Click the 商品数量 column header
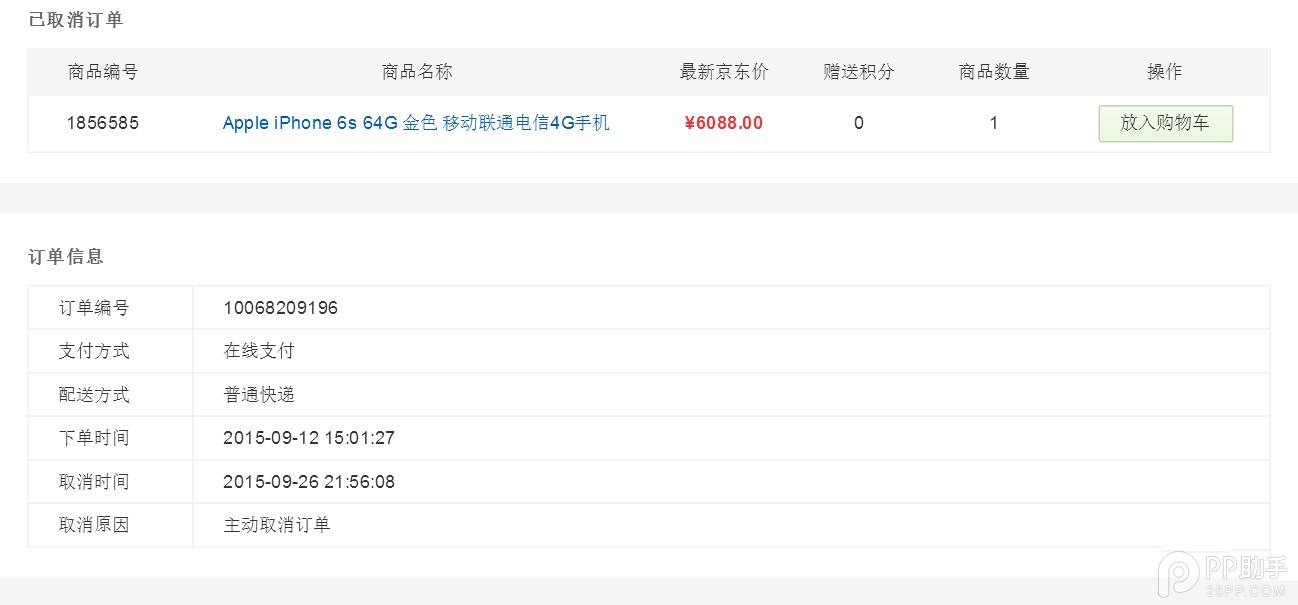1298x605 pixels. [994, 72]
